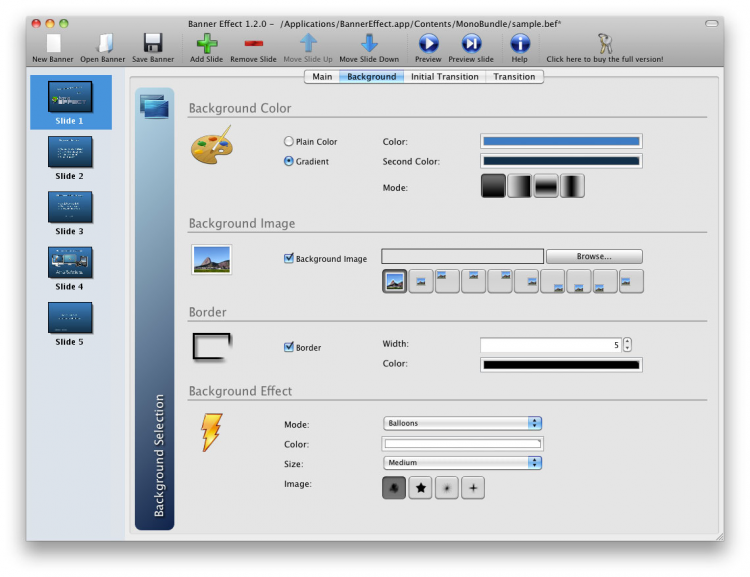Remove the slide with red minus icon
Viewport: 750px width, 577px height.
[254, 44]
